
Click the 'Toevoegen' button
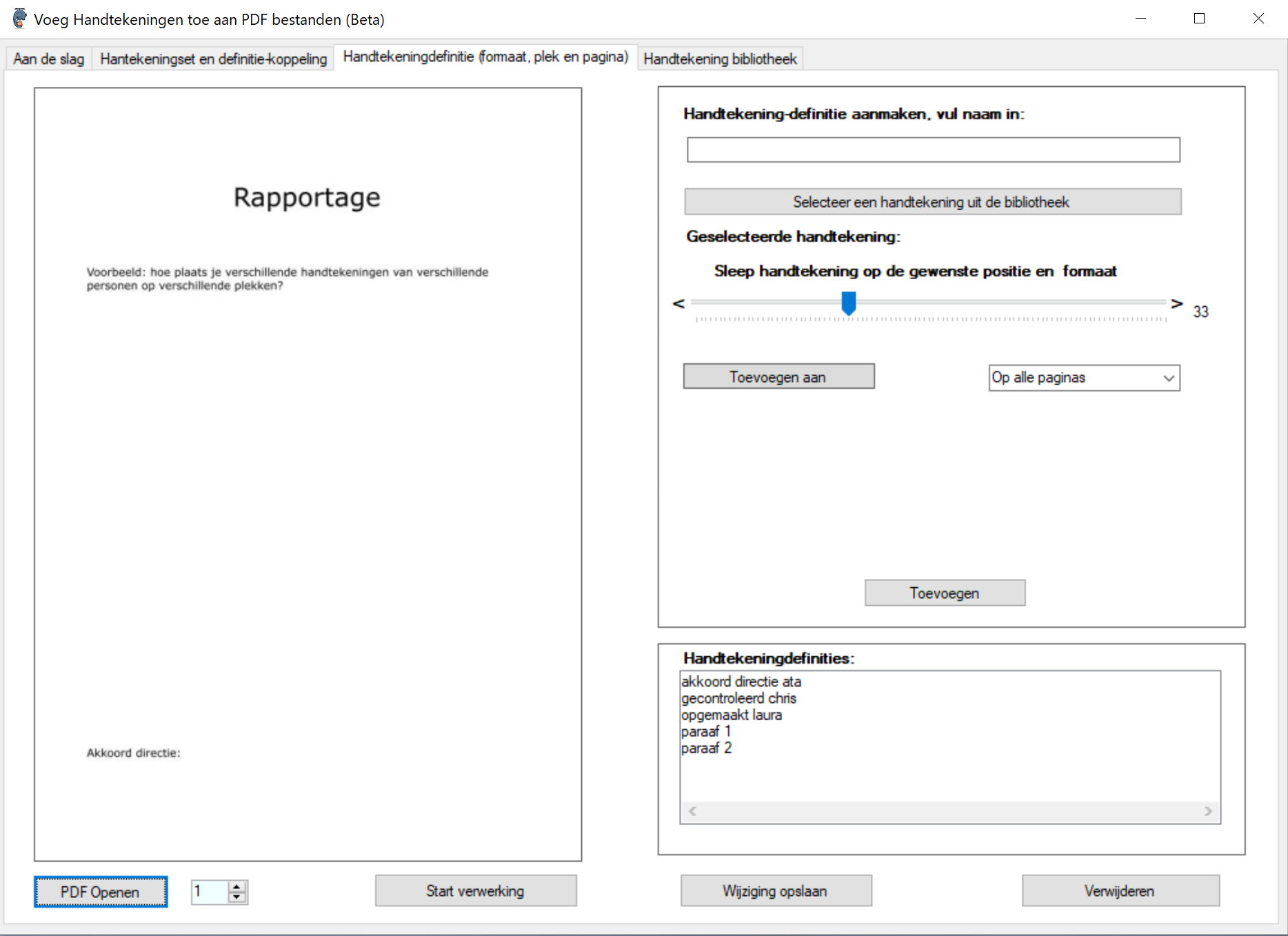945,593
